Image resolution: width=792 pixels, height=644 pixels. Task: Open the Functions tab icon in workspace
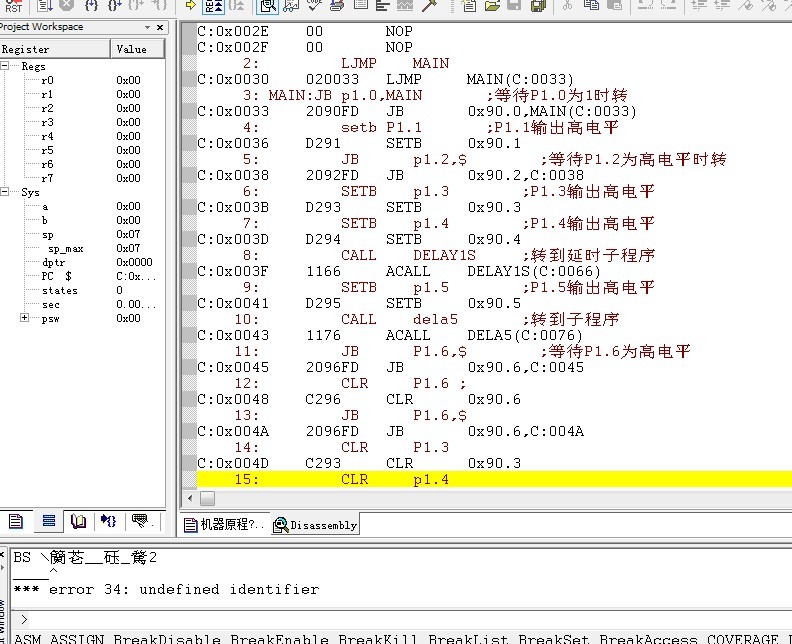[x=109, y=521]
